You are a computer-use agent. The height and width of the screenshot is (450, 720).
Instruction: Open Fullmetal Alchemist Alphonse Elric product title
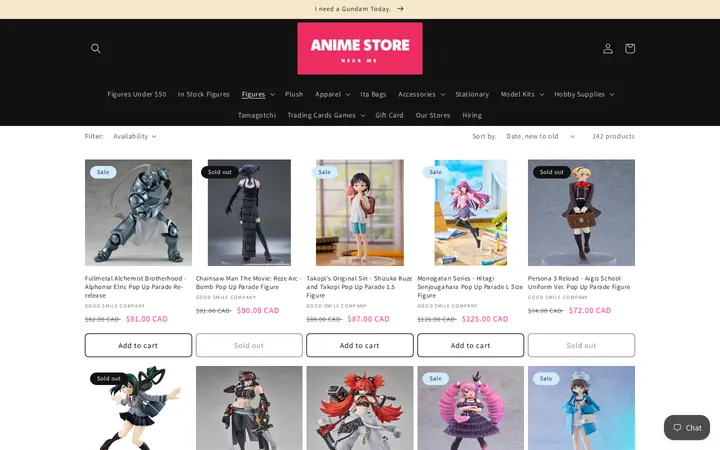[x=135, y=287]
